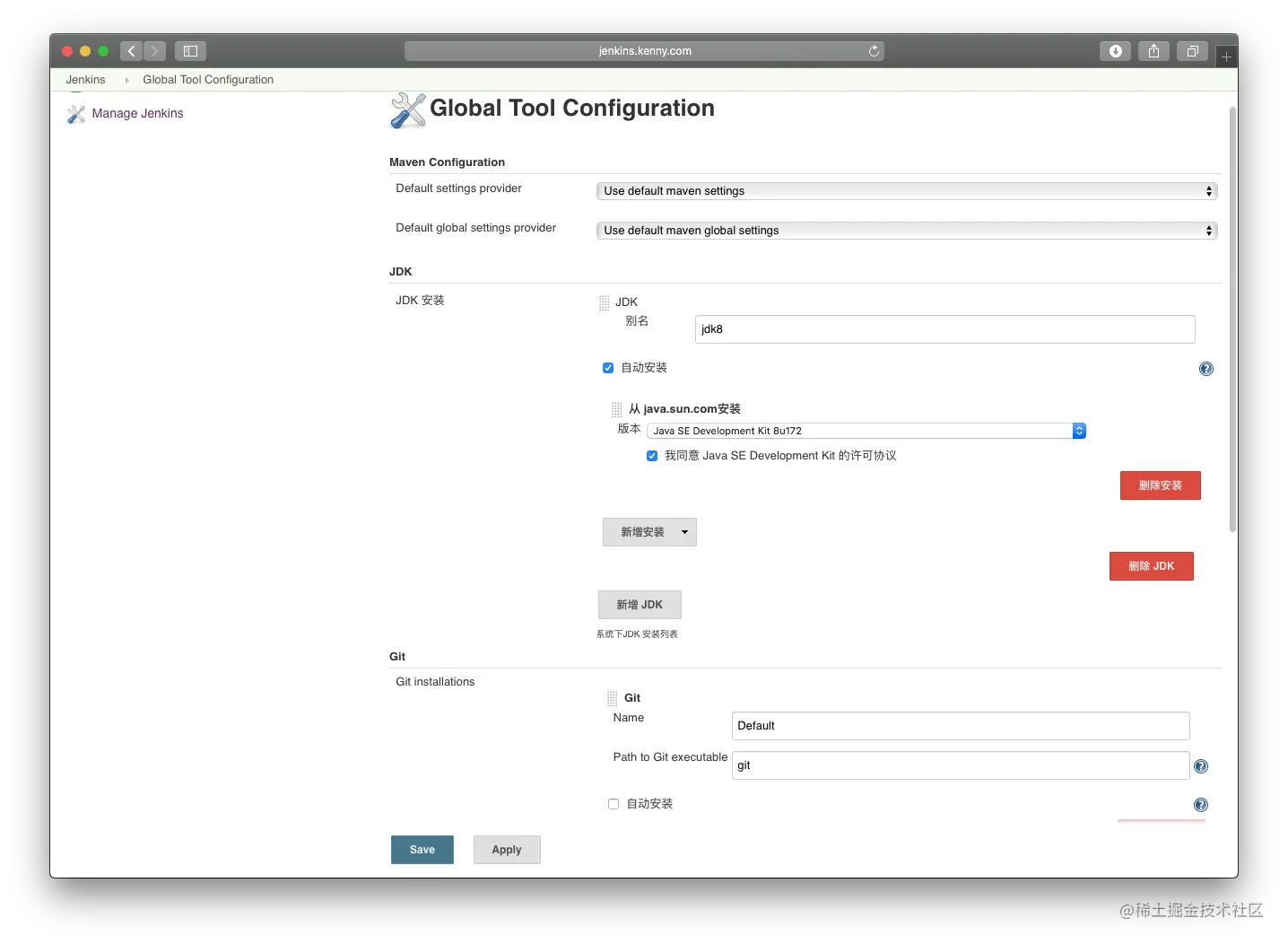This screenshot has height=944, width=1288.
Task: Open help for Path to Git executable
Action: (1201, 766)
